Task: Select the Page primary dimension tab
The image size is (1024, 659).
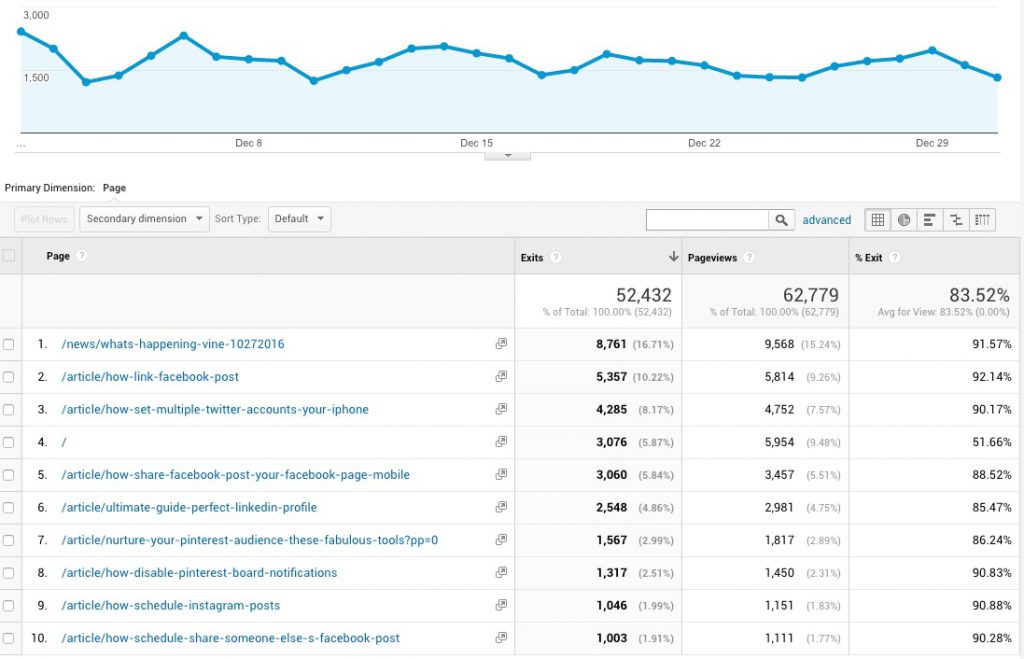Action: [114, 188]
